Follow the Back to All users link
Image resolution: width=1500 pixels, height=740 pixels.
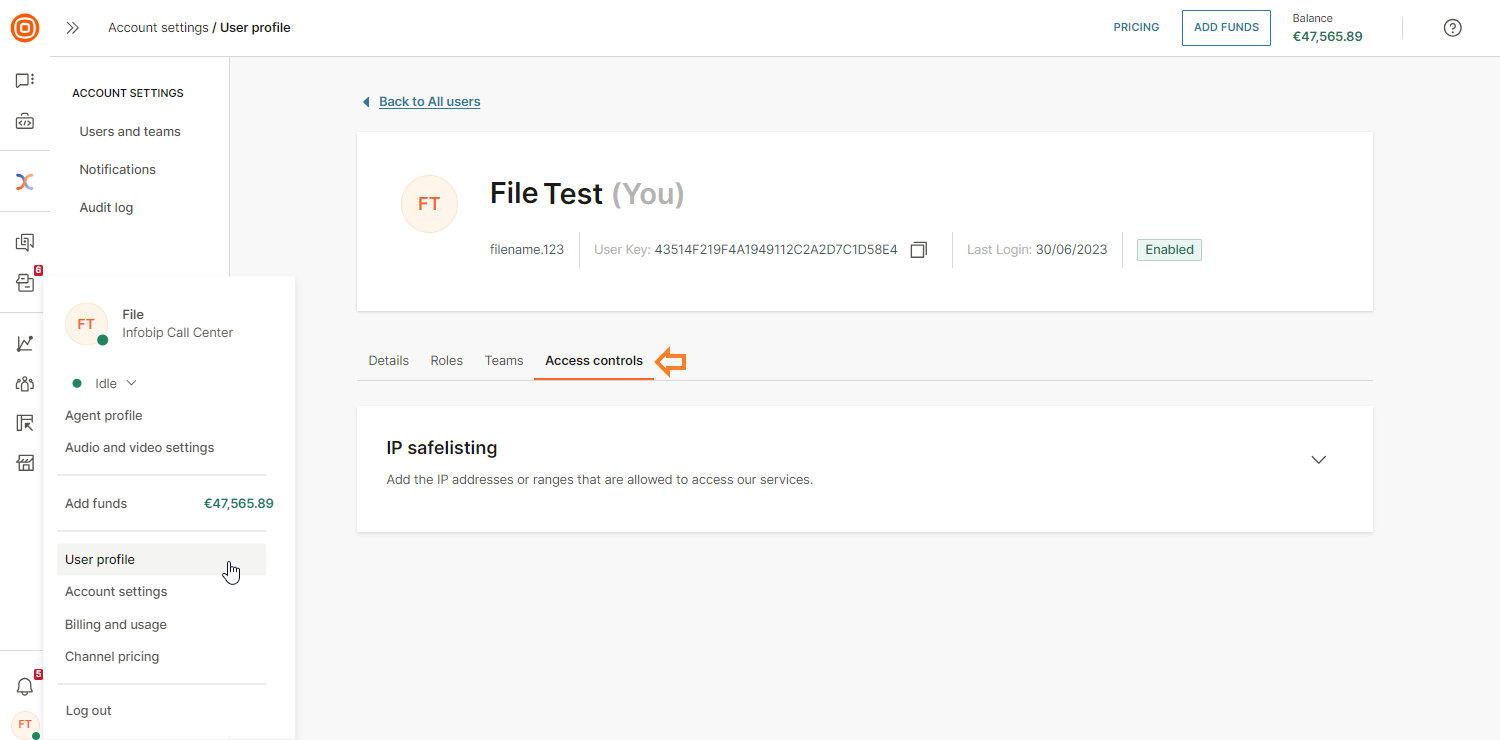click(x=429, y=102)
